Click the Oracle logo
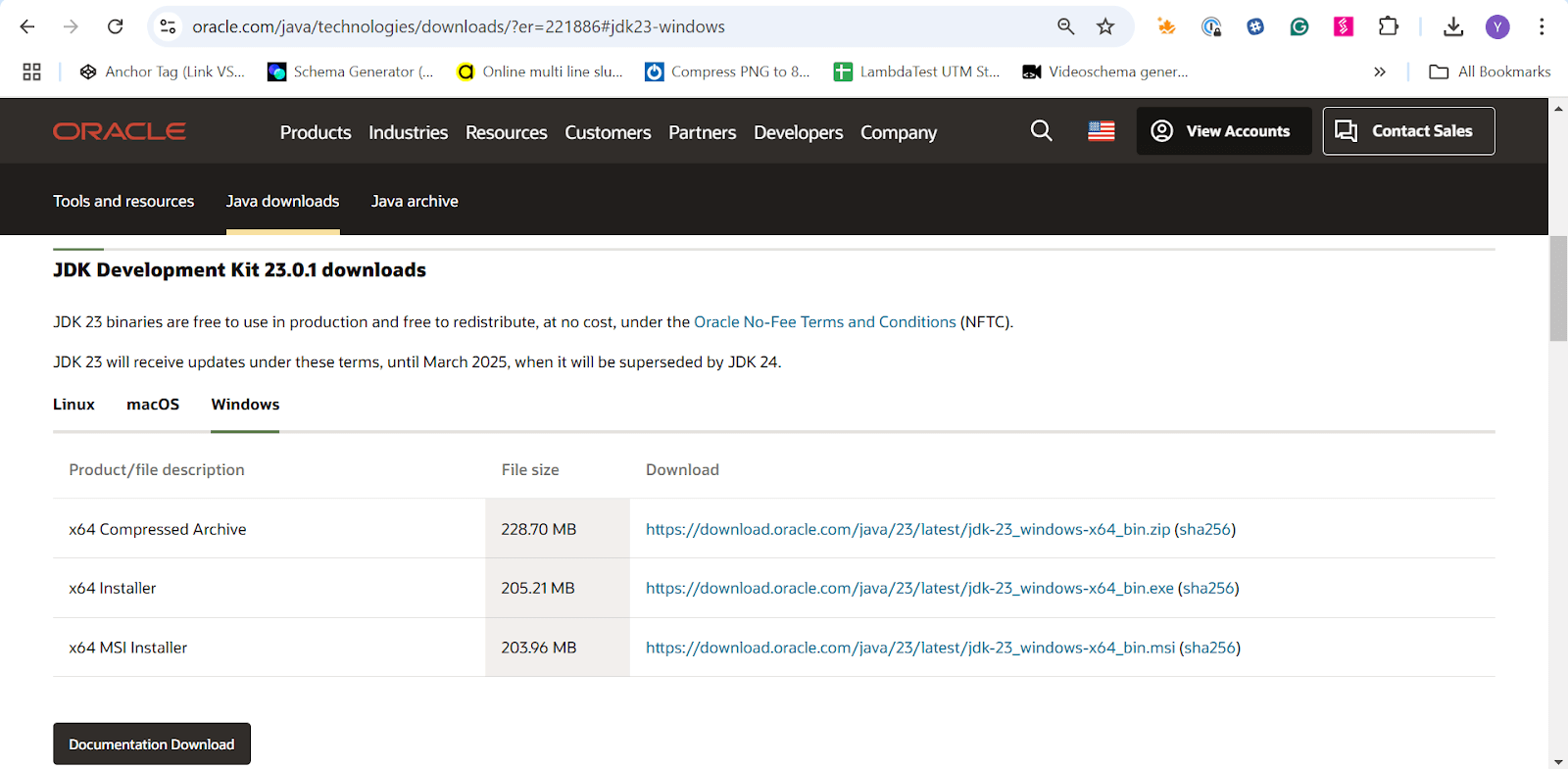Viewport: 1568px width, 769px height. [x=120, y=131]
